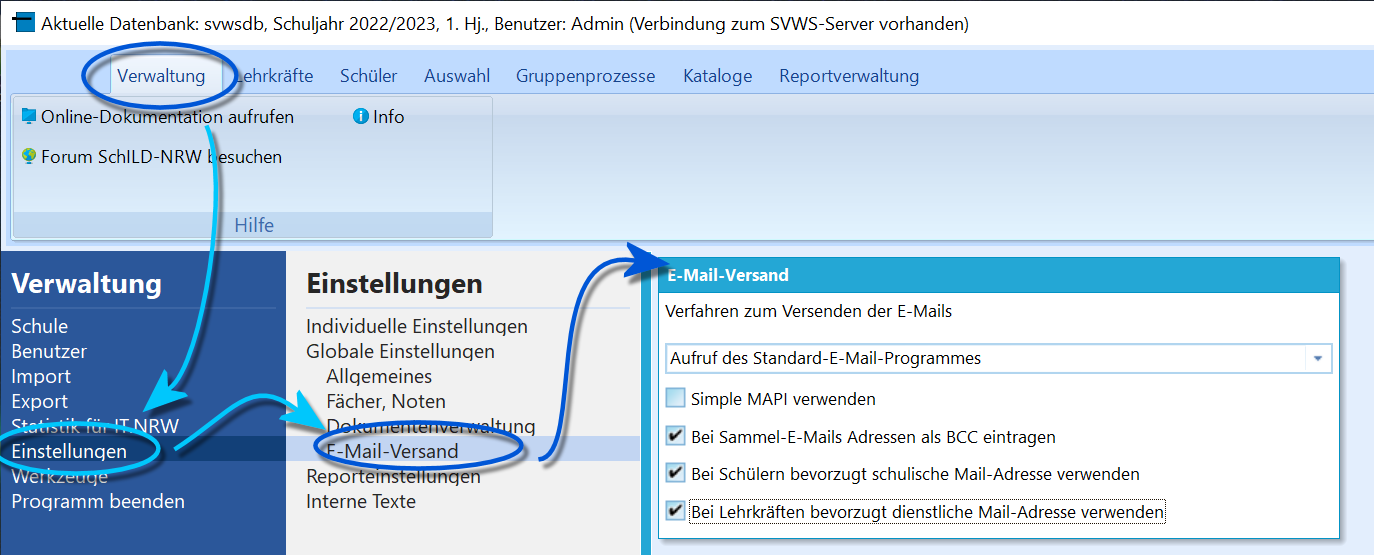Screen dimensions: 1374x555
Task: Open Interne Texte
Action: [x=361, y=501]
